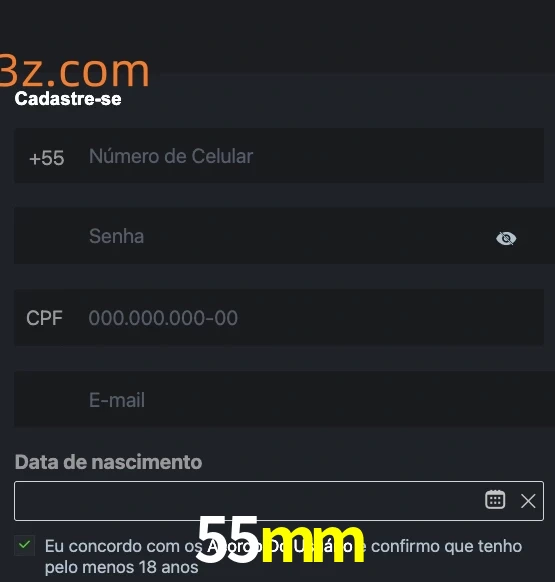
Task: Click the 'pelo menos 18 anos' text
Action: [122, 567]
